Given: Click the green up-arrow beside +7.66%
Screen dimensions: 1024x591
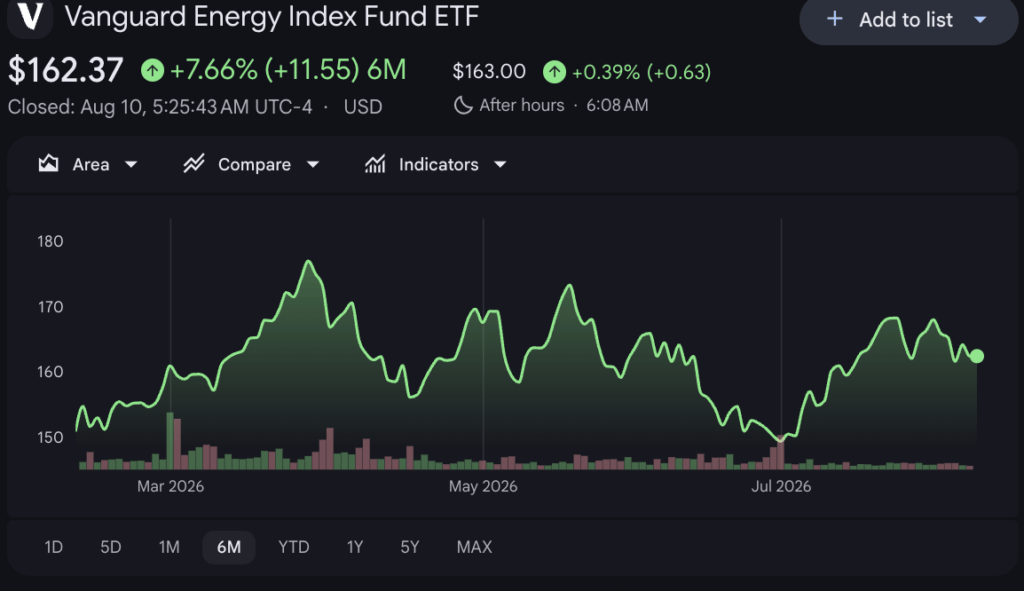Looking at the screenshot, I should pos(152,70).
